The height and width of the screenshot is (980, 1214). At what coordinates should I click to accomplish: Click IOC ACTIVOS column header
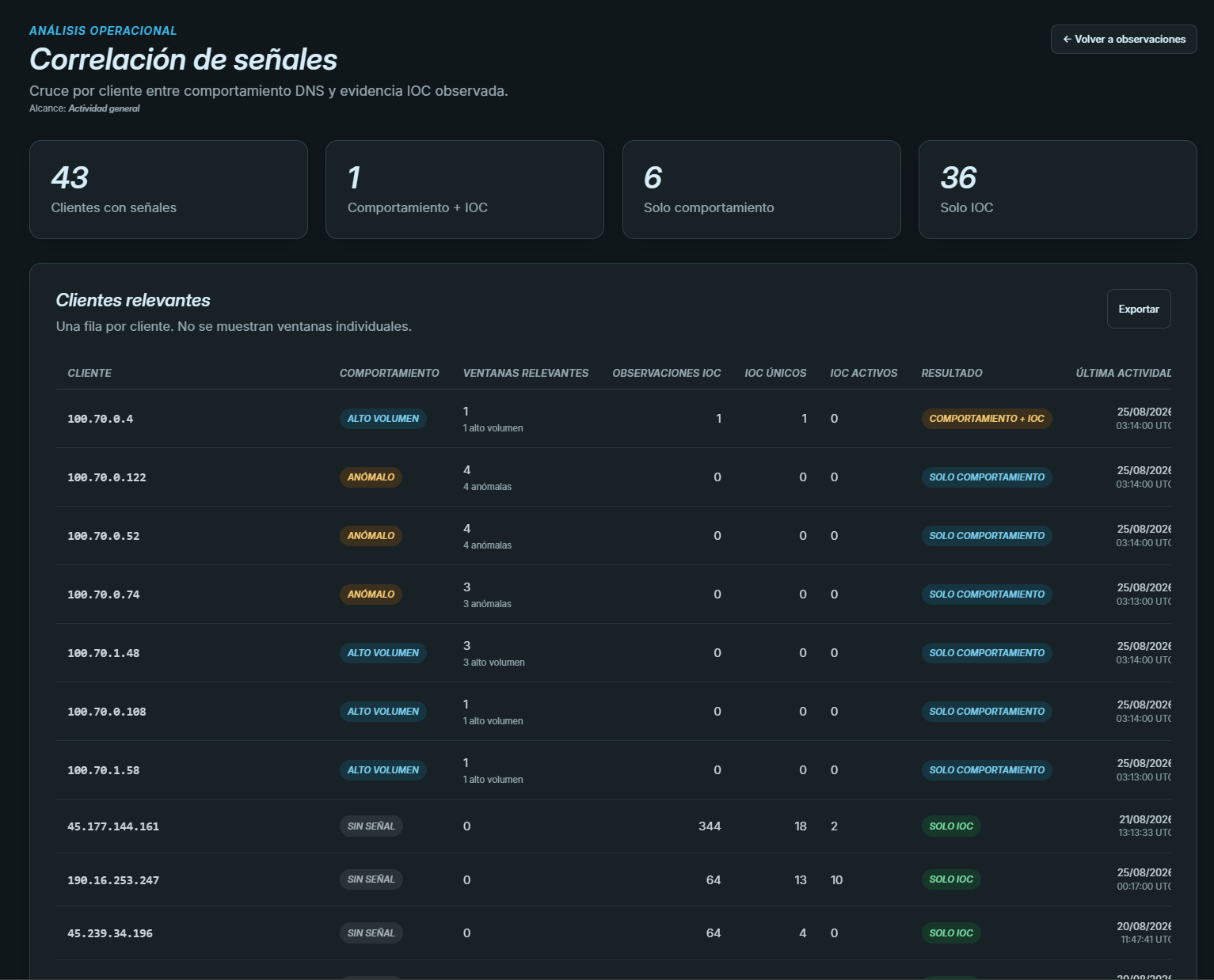(x=864, y=373)
